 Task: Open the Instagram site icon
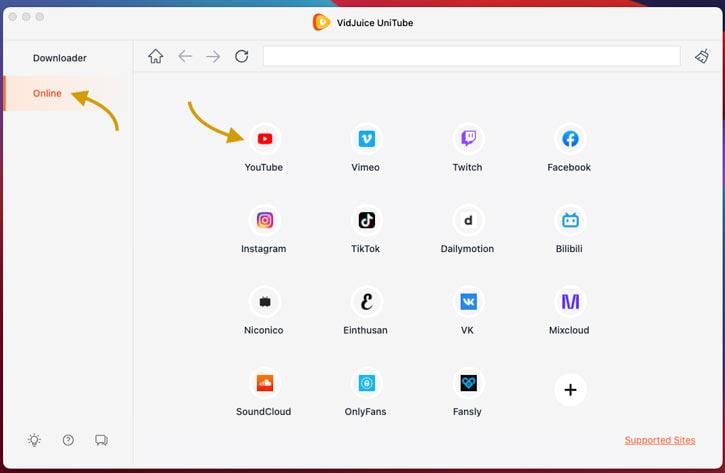click(265, 220)
